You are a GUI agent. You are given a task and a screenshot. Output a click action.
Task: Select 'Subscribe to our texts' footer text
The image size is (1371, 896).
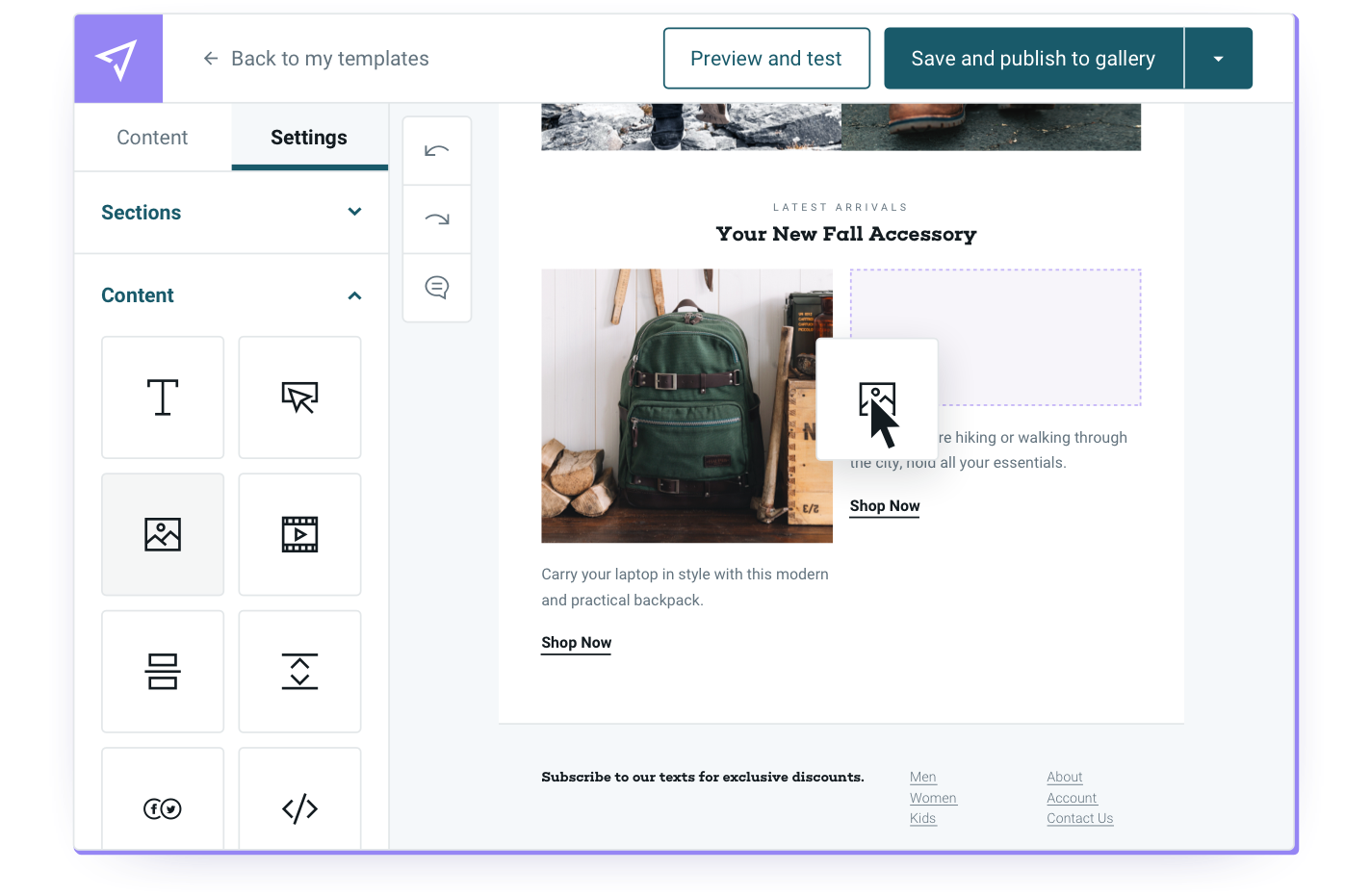click(703, 777)
